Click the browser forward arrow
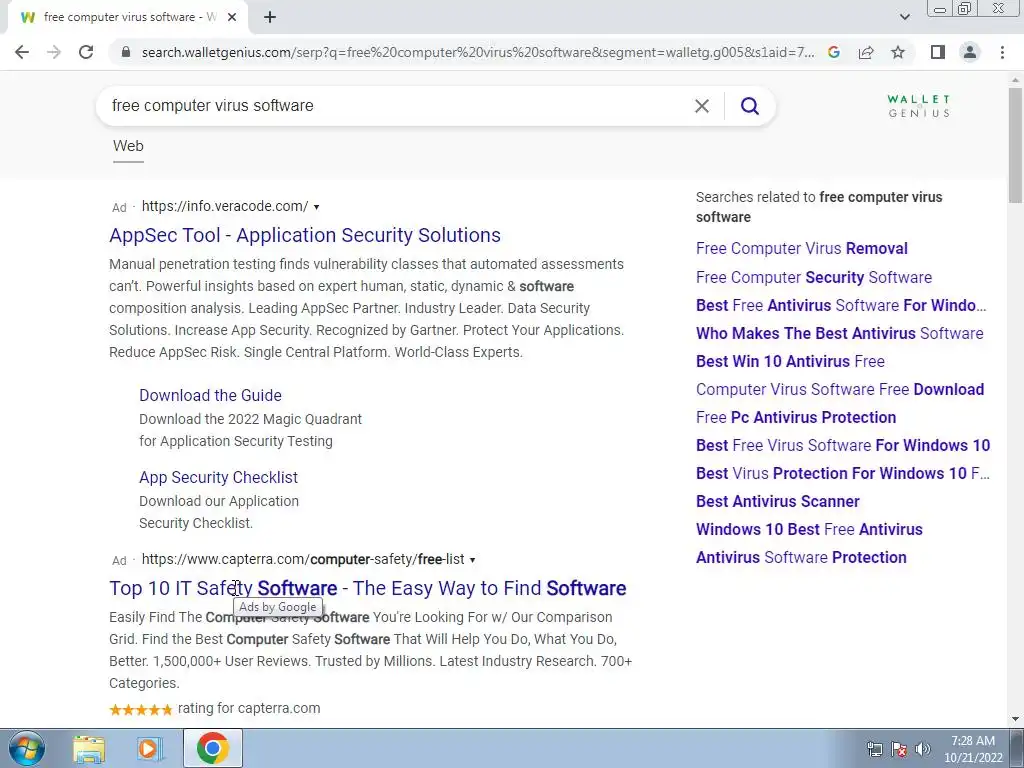 point(54,52)
